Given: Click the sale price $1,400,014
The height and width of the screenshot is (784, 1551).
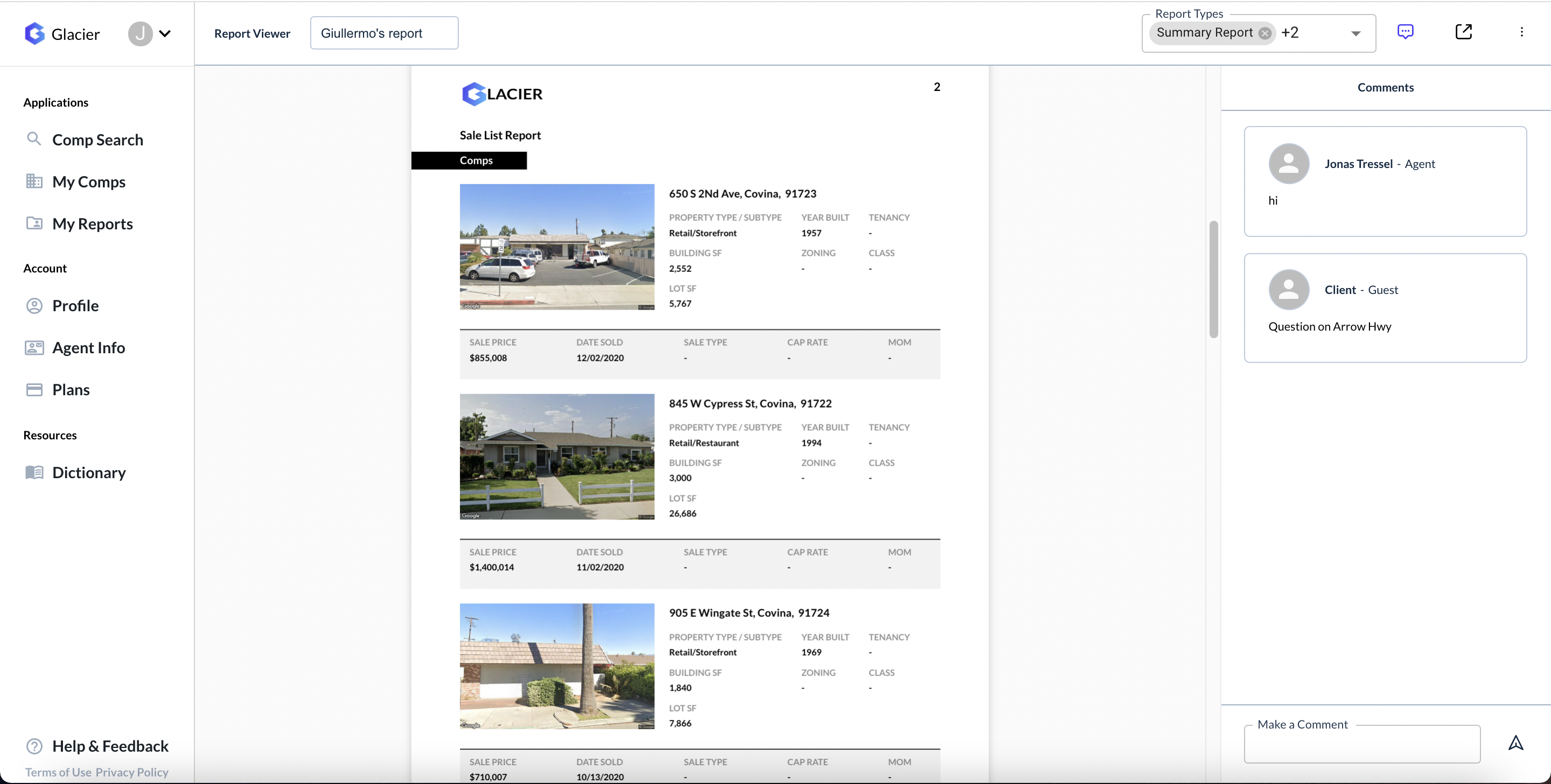Looking at the screenshot, I should pyautogui.click(x=492, y=567).
